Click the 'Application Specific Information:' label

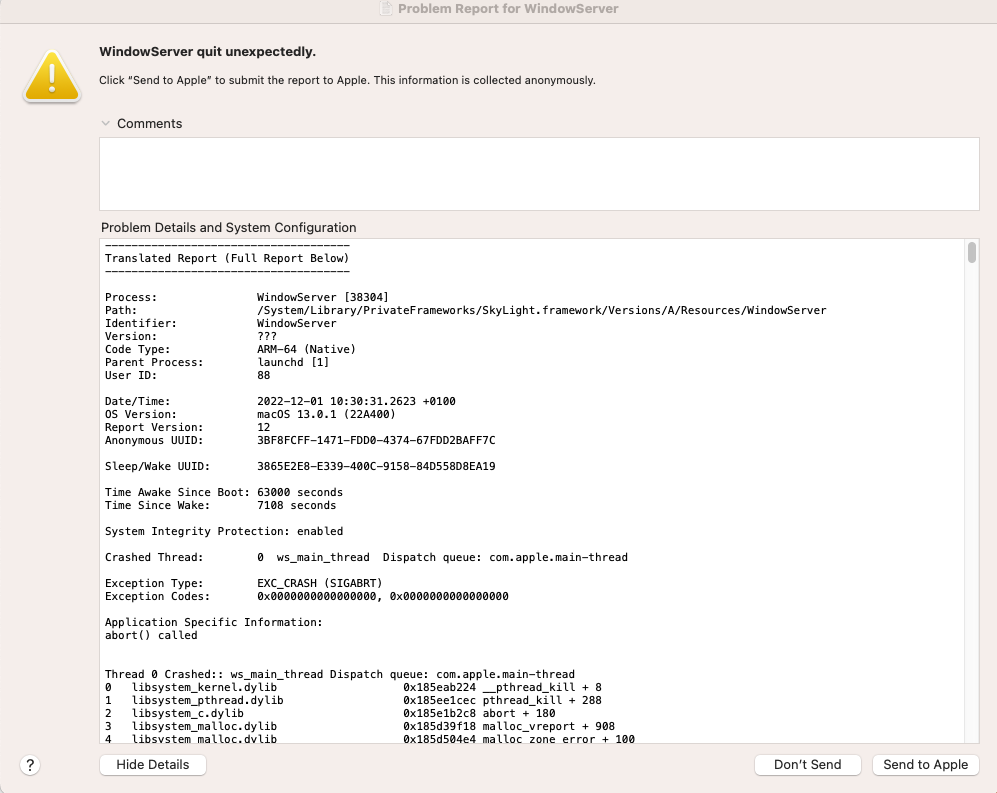click(x=214, y=622)
